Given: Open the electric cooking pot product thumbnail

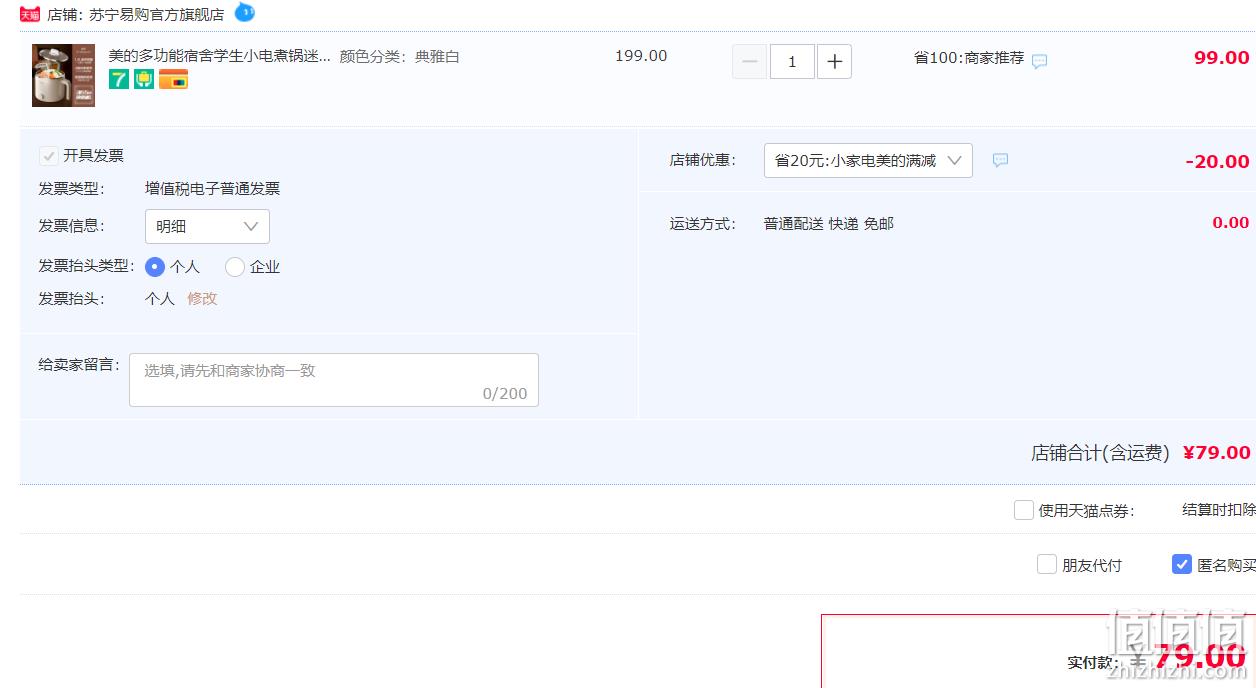Looking at the screenshot, I should click(x=63, y=75).
